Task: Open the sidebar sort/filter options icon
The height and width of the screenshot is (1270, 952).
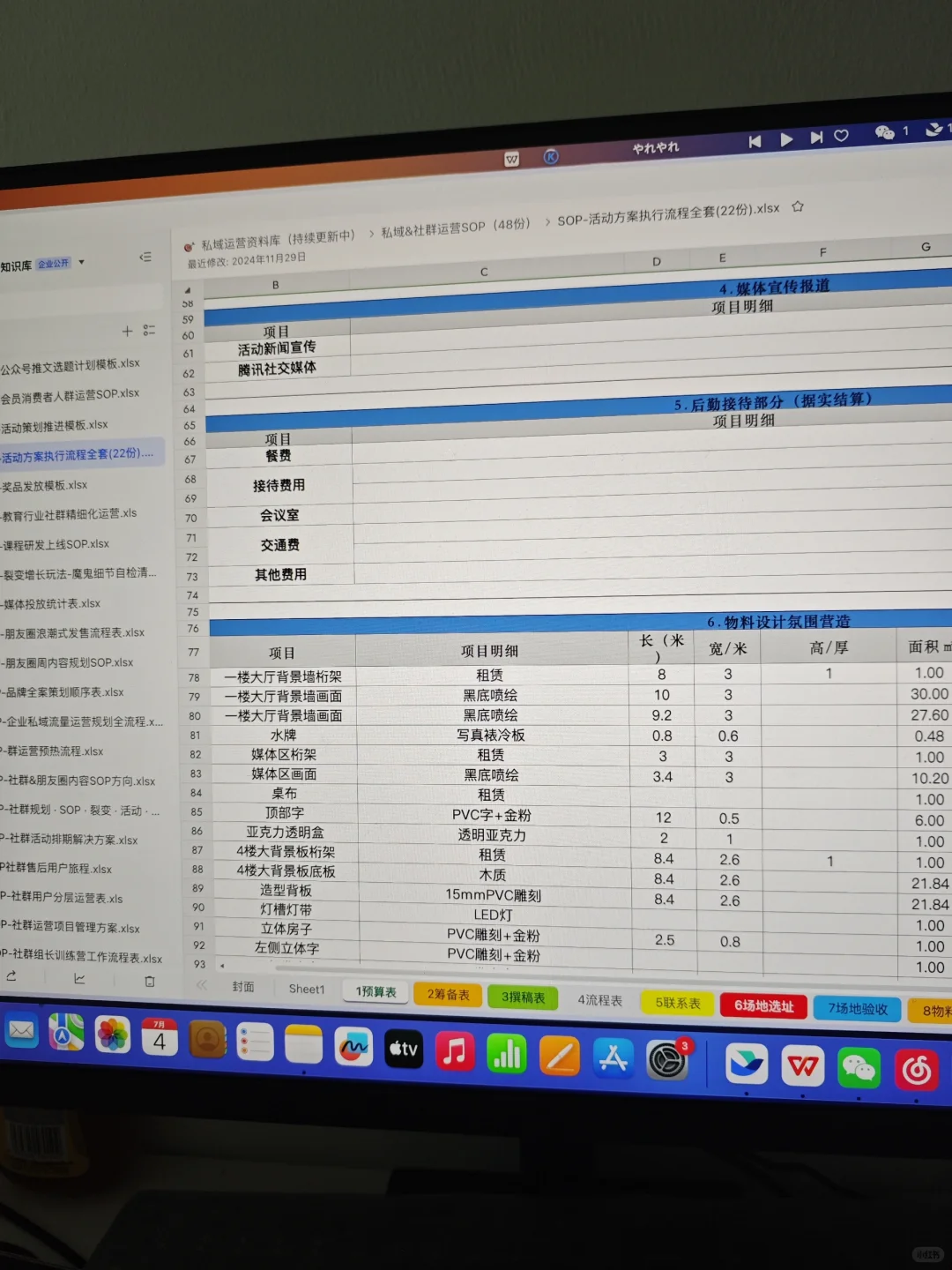Action: (149, 330)
